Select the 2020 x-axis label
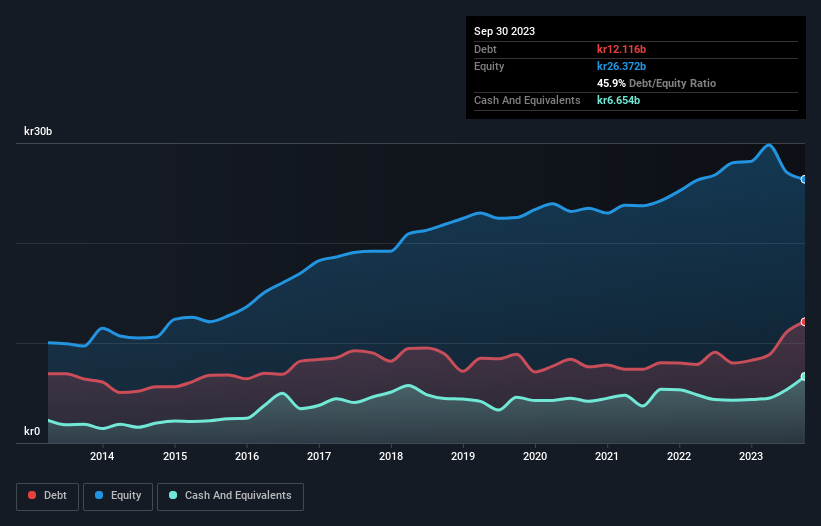This screenshot has height=526, width=821. tap(535, 457)
